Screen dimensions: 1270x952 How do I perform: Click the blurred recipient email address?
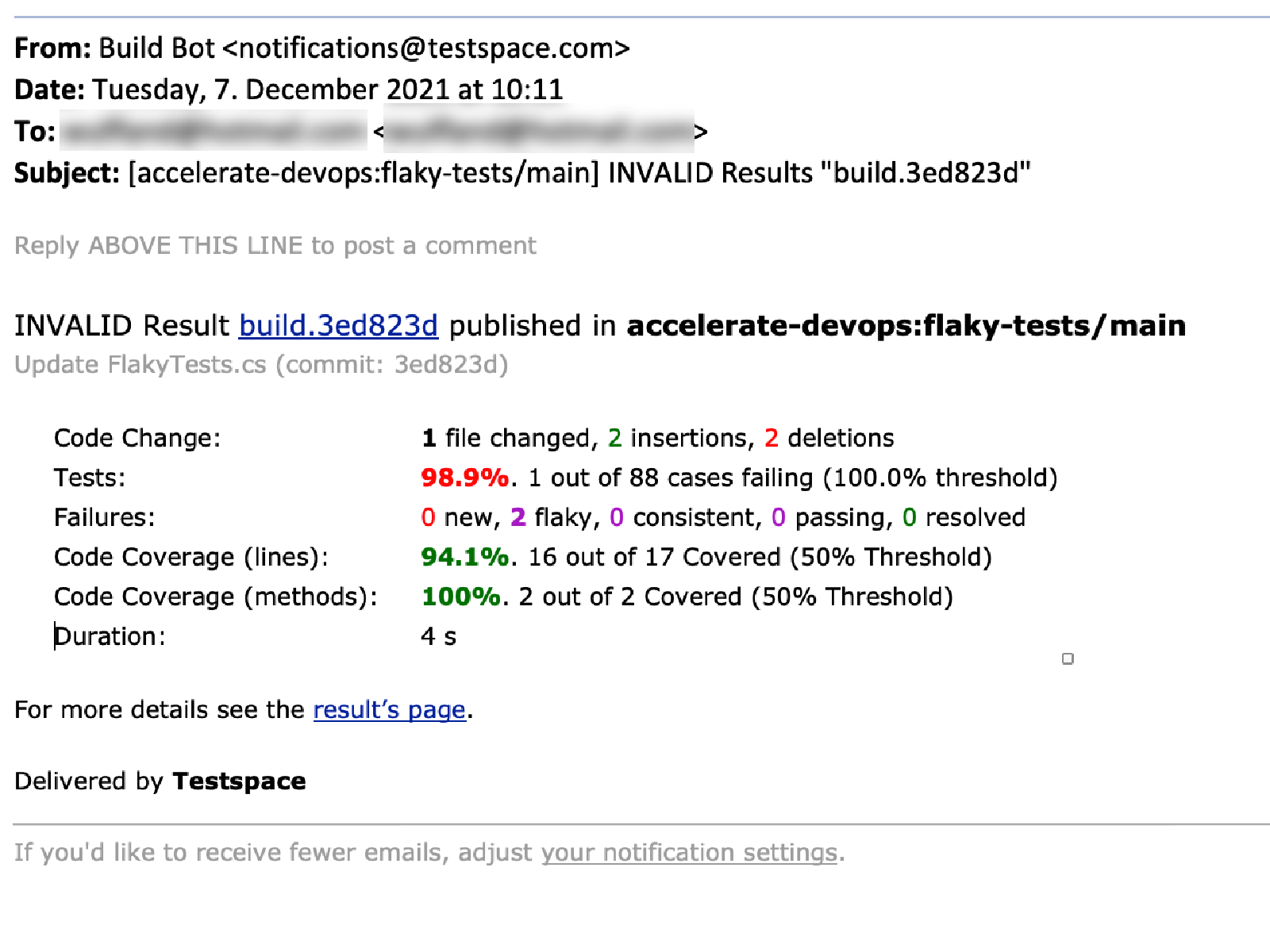coord(540,132)
